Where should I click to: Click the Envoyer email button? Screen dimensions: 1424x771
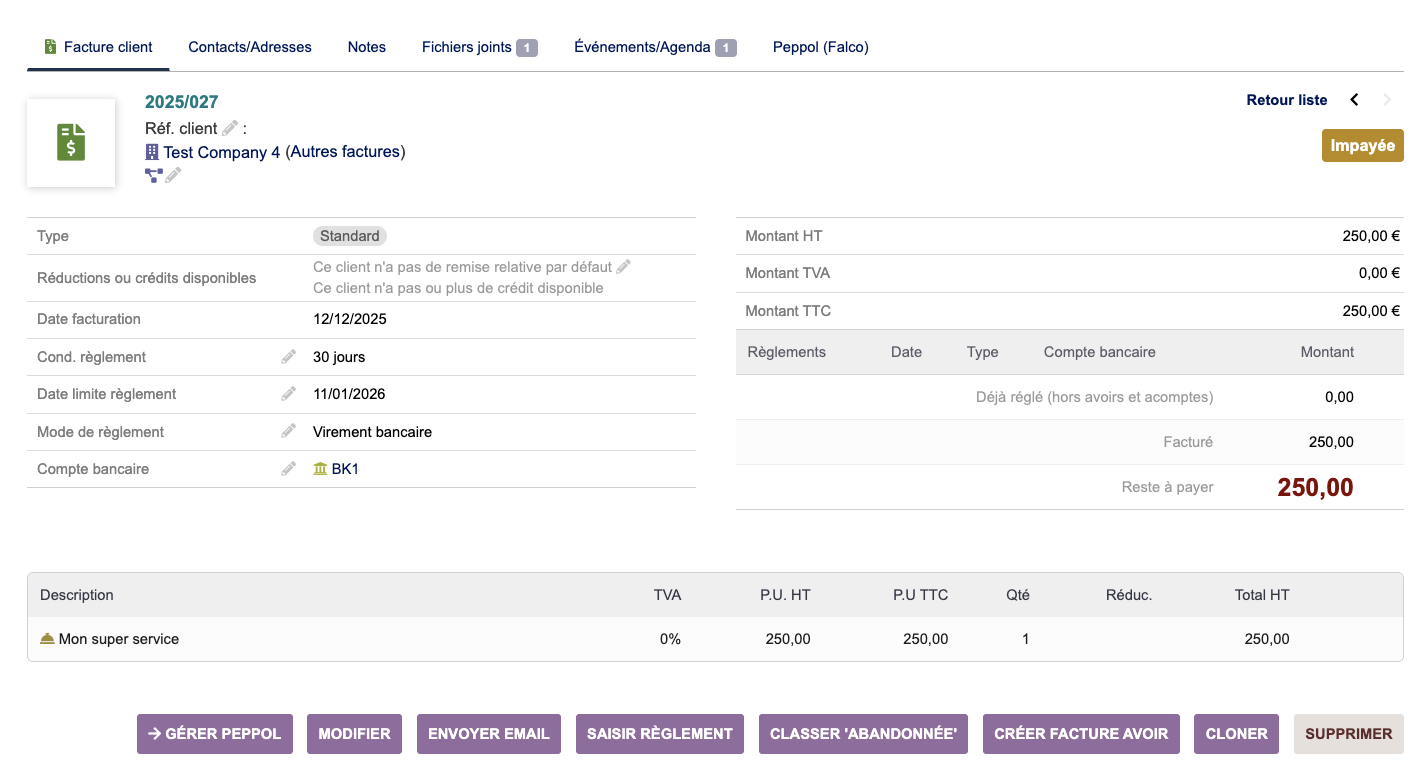point(489,734)
